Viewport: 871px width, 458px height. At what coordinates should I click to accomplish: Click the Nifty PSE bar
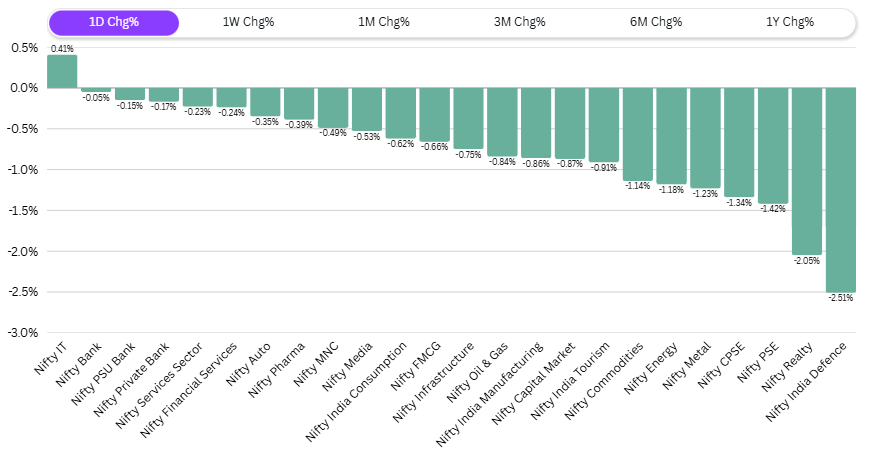[x=772, y=145]
